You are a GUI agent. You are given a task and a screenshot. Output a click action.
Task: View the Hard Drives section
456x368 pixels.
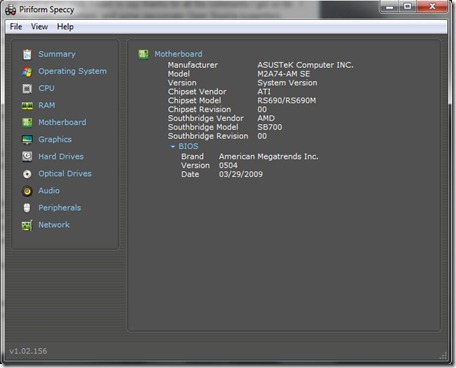coord(61,156)
